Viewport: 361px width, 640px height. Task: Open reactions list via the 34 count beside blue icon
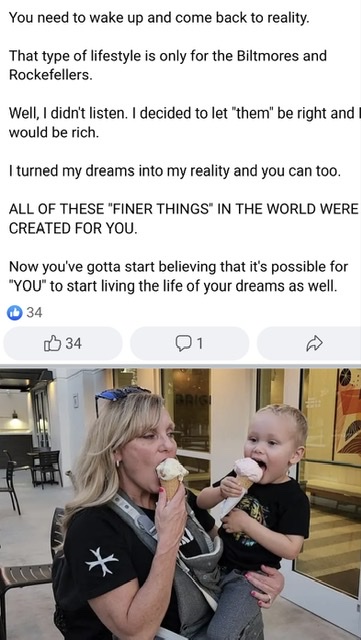34,313
